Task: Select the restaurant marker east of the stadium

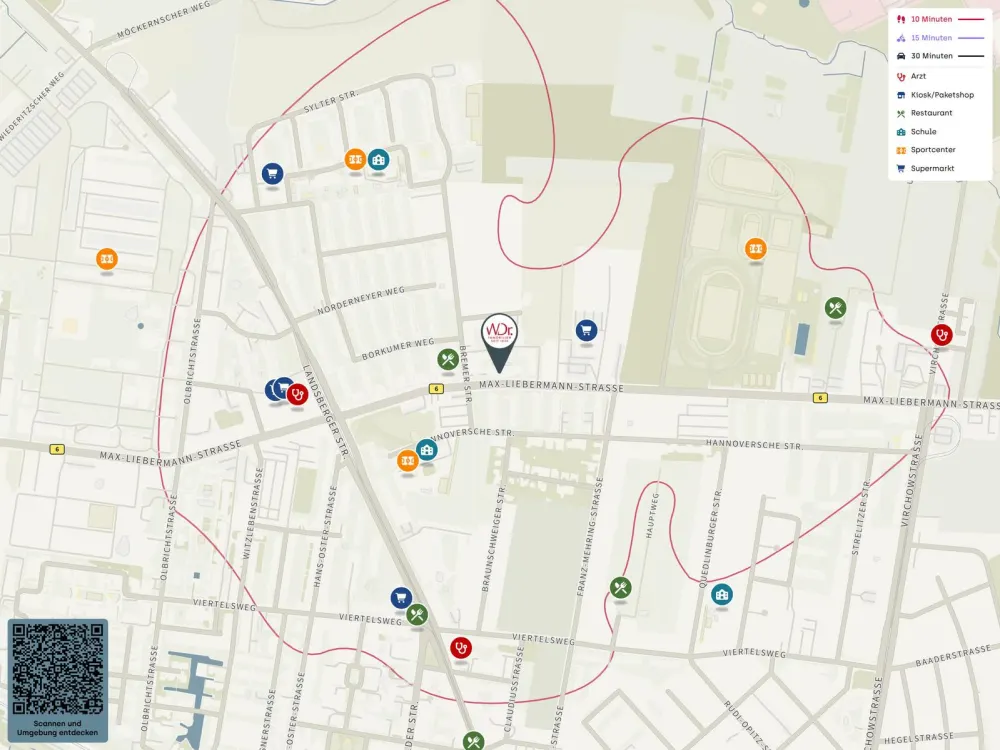Action: click(835, 309)
